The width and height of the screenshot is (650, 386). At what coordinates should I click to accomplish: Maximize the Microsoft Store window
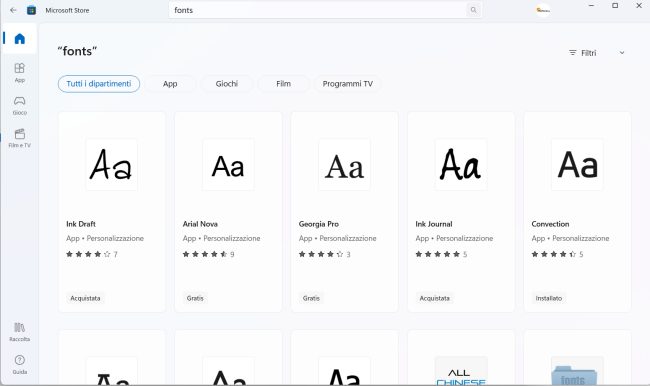click(x=615, y=5)
